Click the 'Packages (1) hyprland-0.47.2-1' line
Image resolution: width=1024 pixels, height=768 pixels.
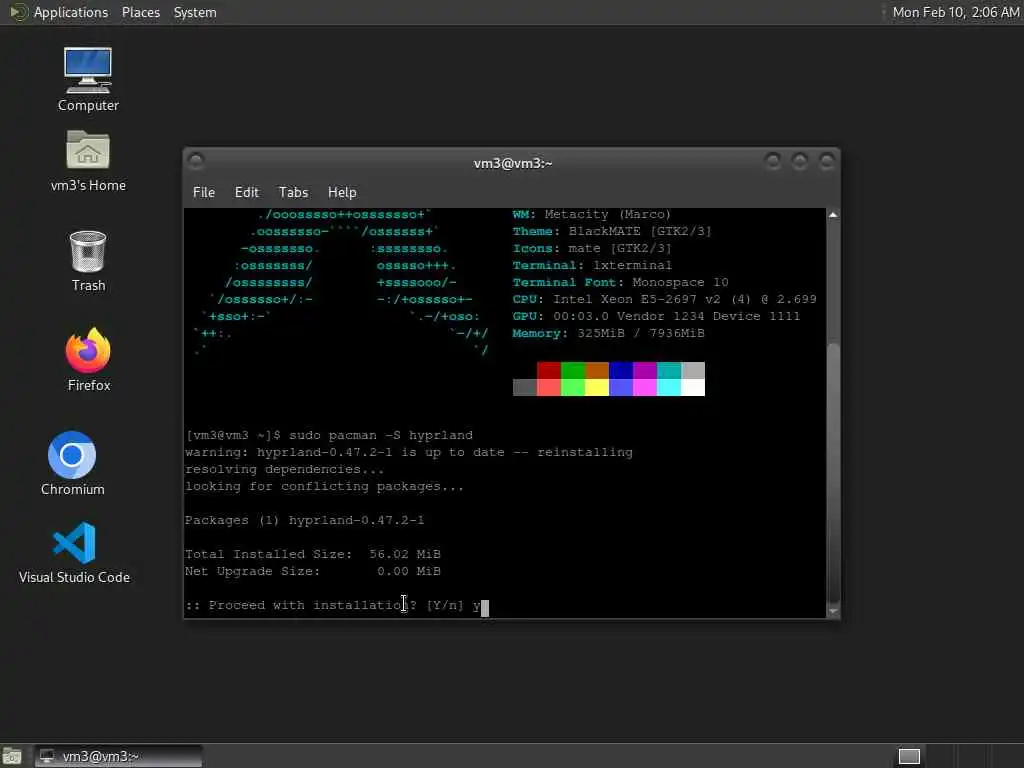[304, 520]
